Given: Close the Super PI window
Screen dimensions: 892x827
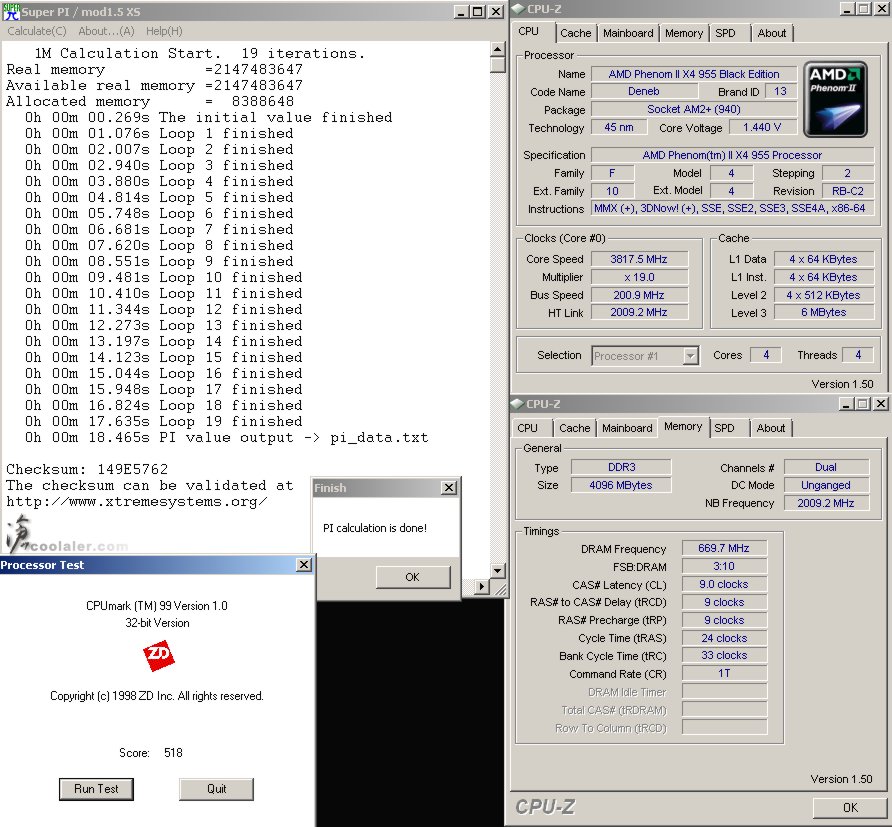Looking at the screenshot, I should pyautogui.click(x=496, y=11).
